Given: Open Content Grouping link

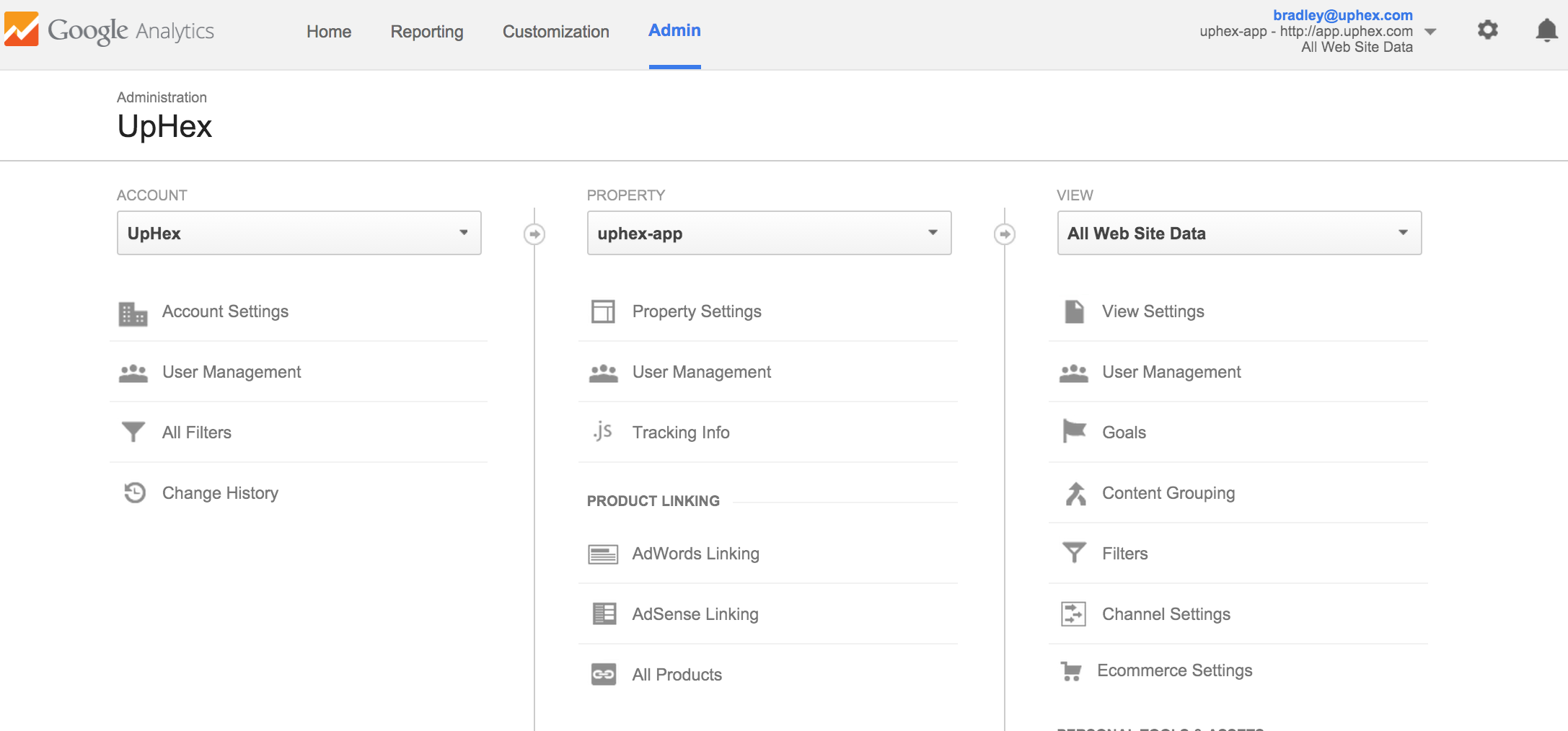Looking at the screenshot, I should coord(1168,493).
